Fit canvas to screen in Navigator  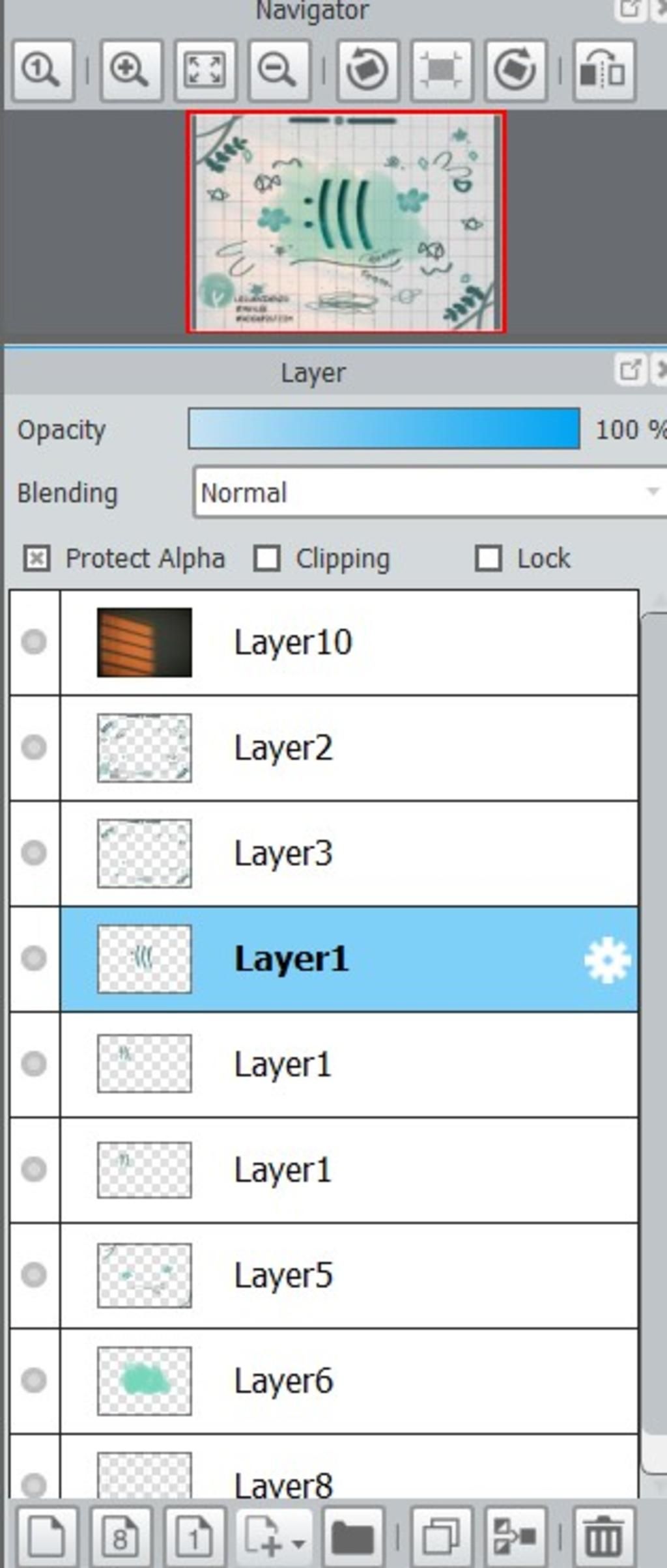tap(205, 70)
